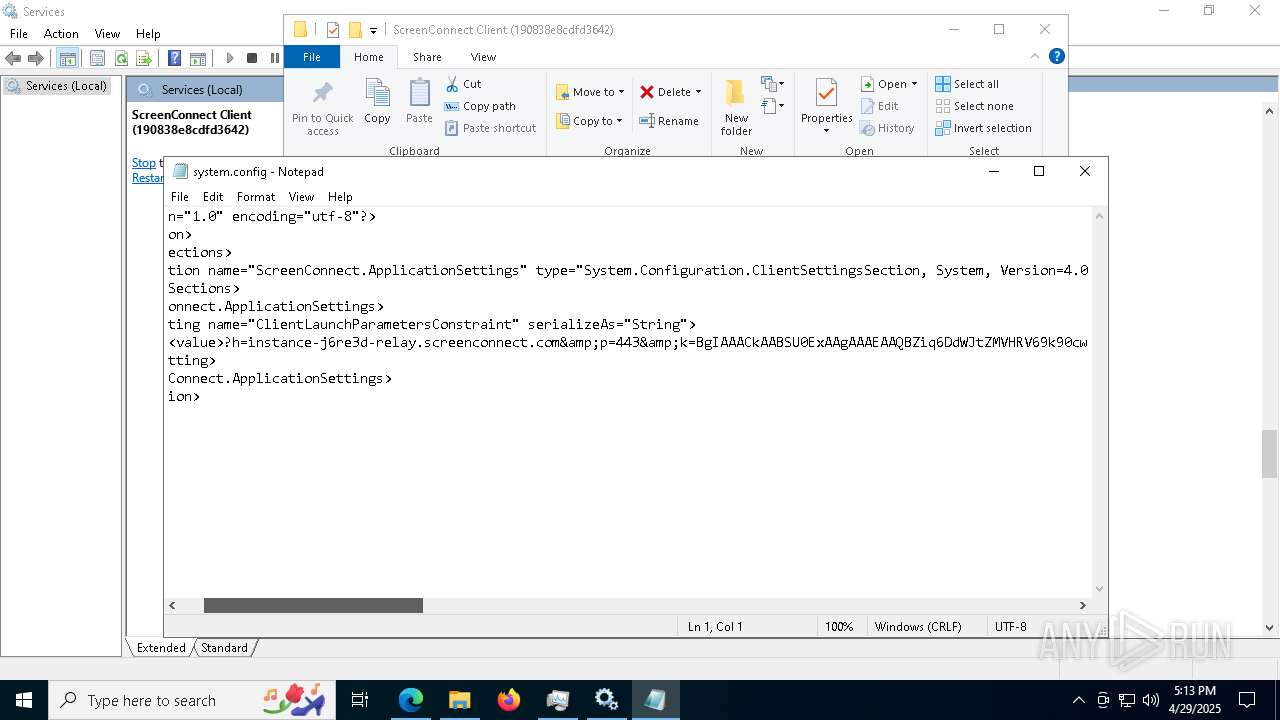Create a New folder from the ribbon

tap(736, 108)
